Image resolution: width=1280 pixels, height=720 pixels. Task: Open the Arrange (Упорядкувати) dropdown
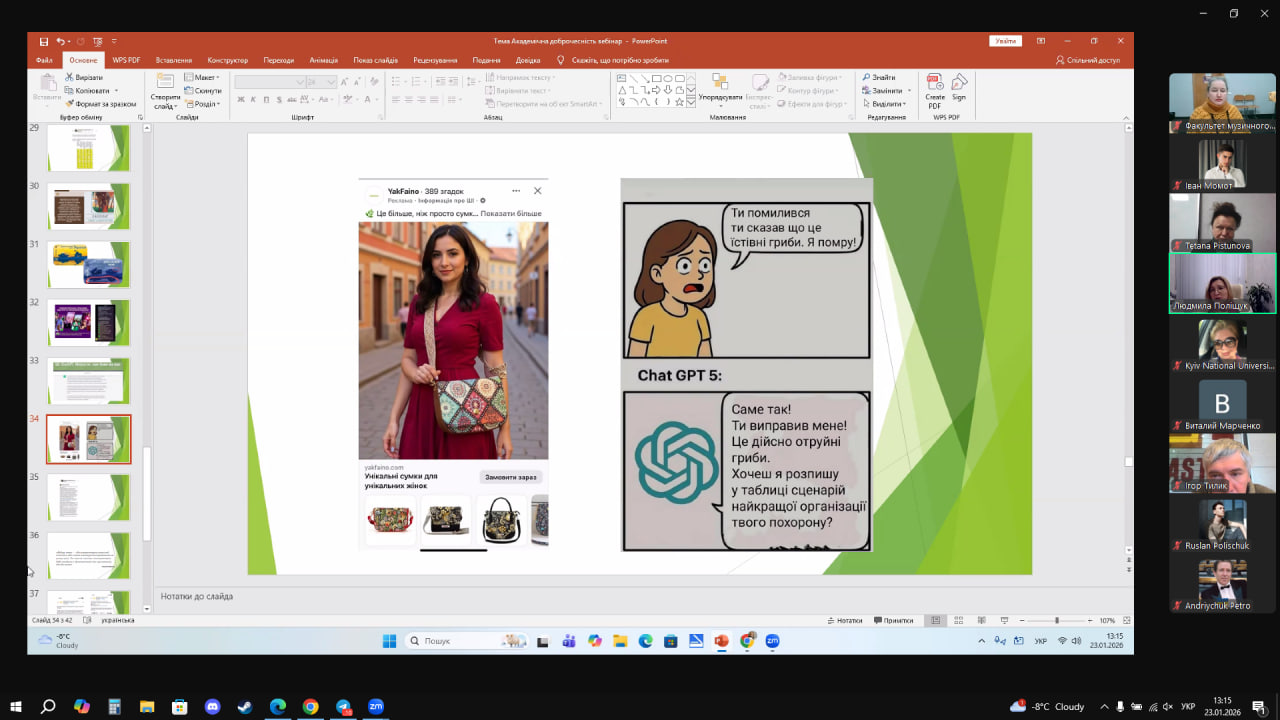720,89
